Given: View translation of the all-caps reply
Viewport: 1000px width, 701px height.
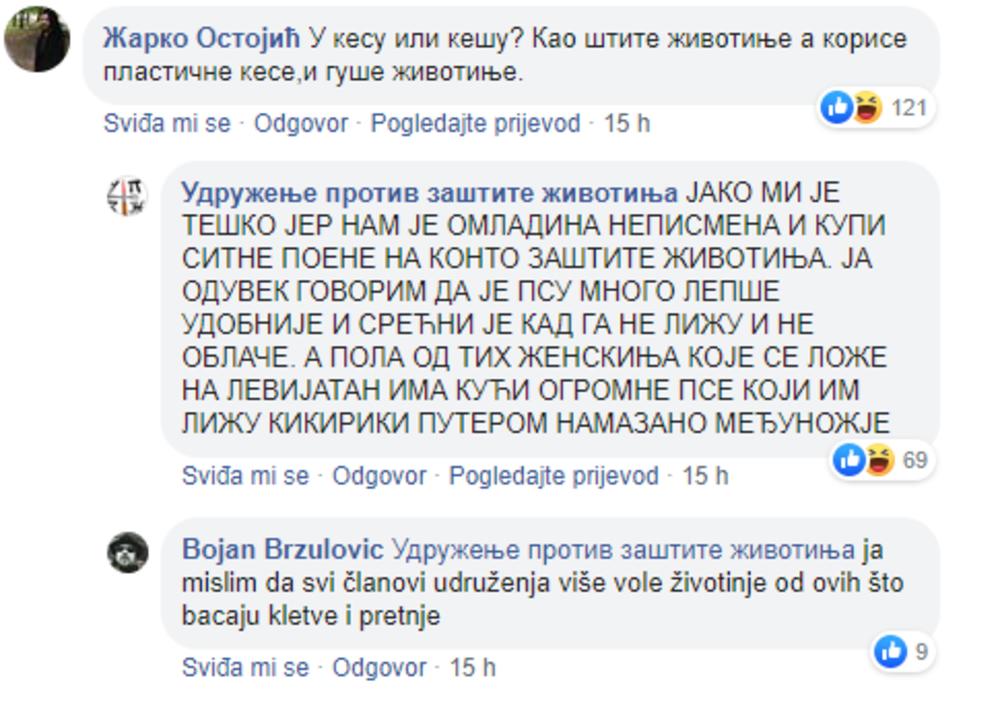Looking at the screenshot, I should [x=553, y=476].
